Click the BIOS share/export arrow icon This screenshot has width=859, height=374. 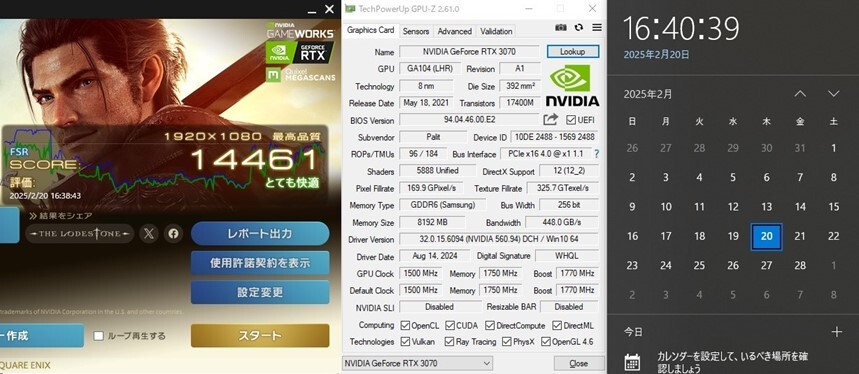pos(551,119)
